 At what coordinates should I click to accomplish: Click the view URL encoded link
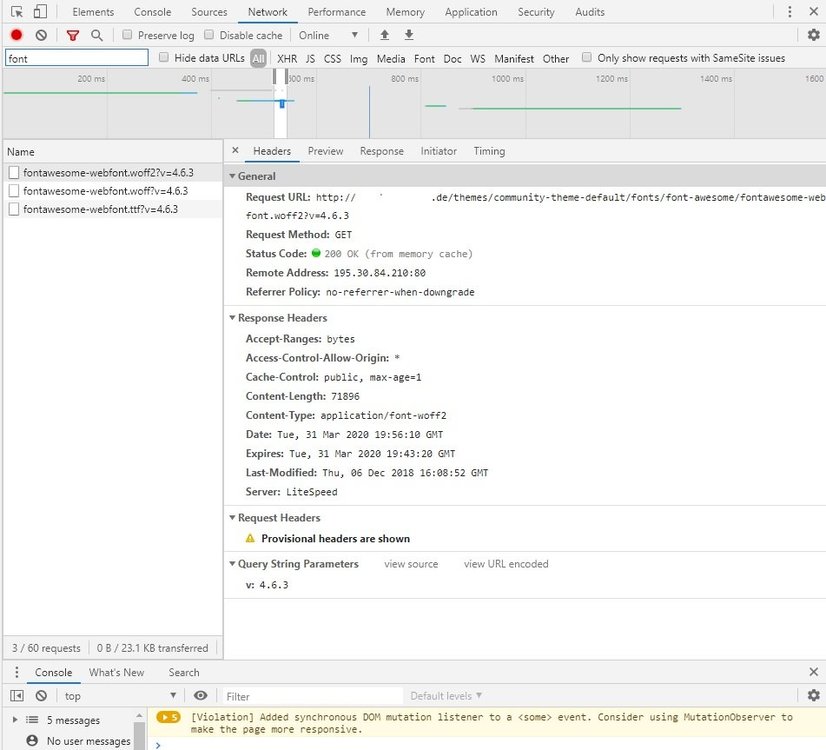point(506,564)
